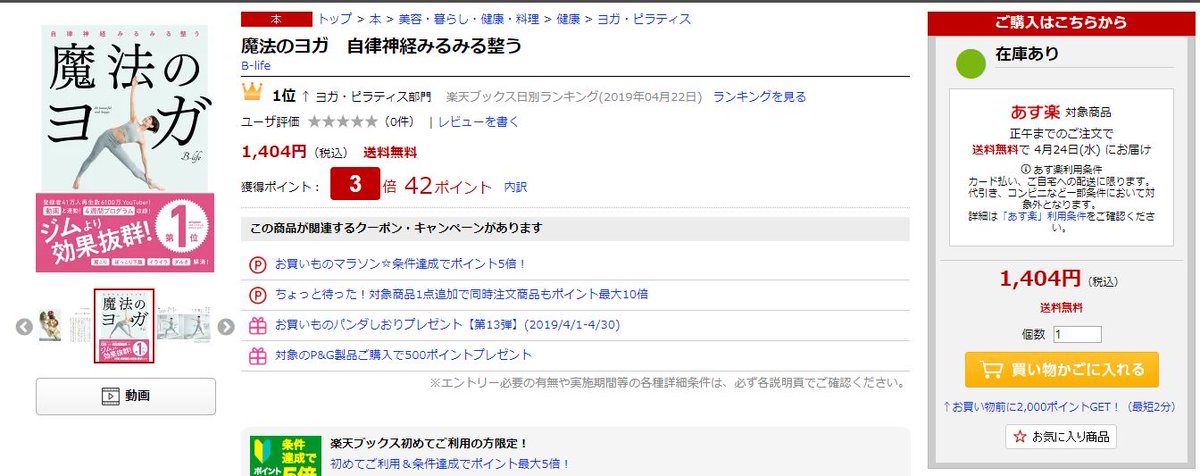The width and height of the screenshot is (1200, 476).
Task: Click the 1,404円 price beside 送料無料
Action: click(x=274, y=152)
